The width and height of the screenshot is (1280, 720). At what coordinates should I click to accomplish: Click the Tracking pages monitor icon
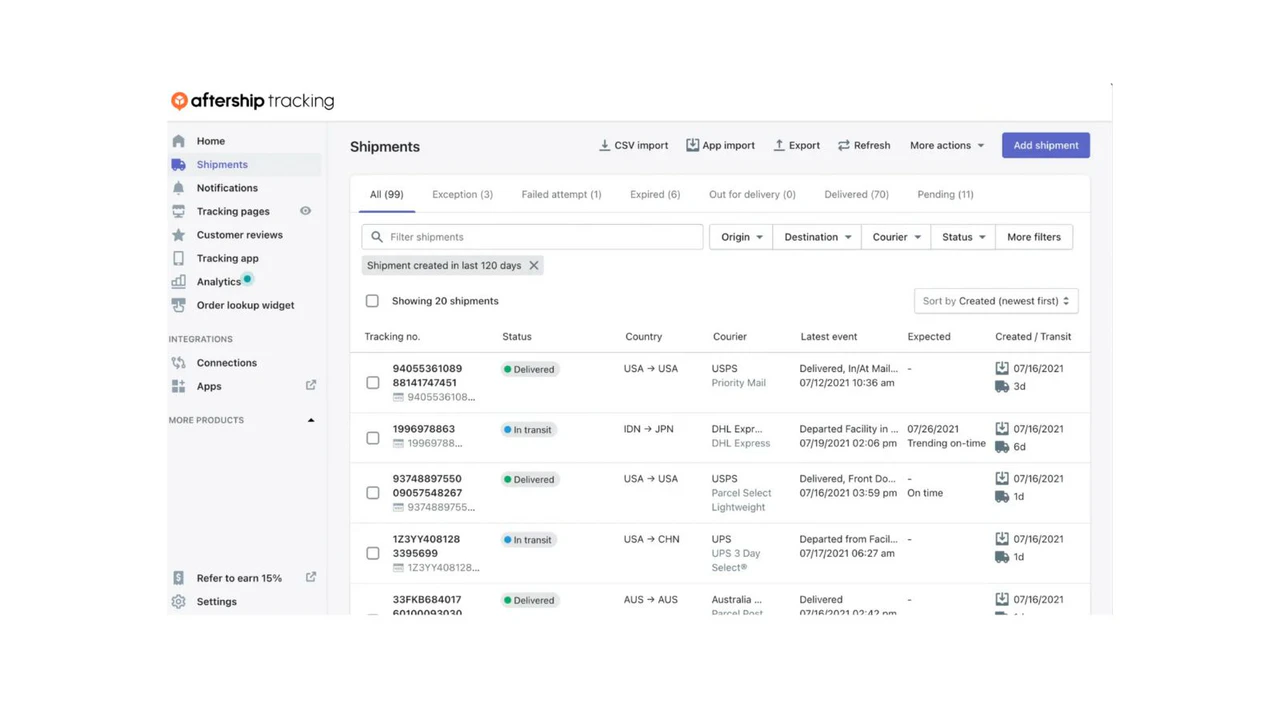pos(178,211)
